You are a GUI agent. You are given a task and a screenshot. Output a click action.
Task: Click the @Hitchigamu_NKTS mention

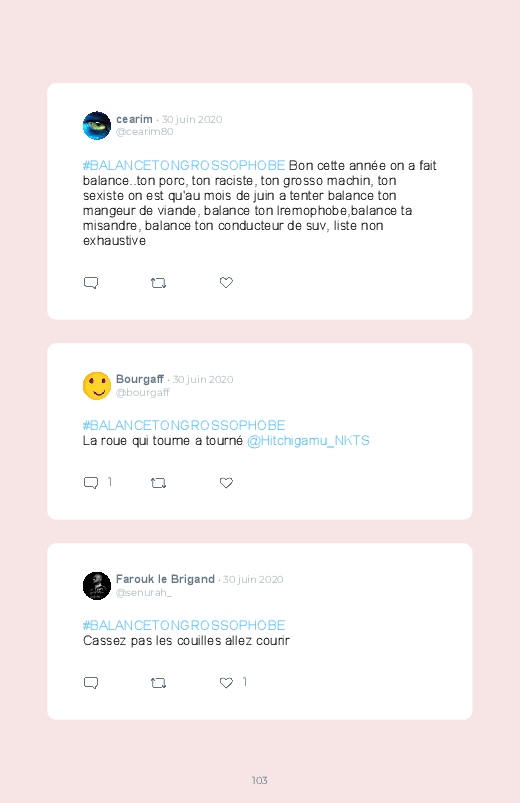(308, 440)
